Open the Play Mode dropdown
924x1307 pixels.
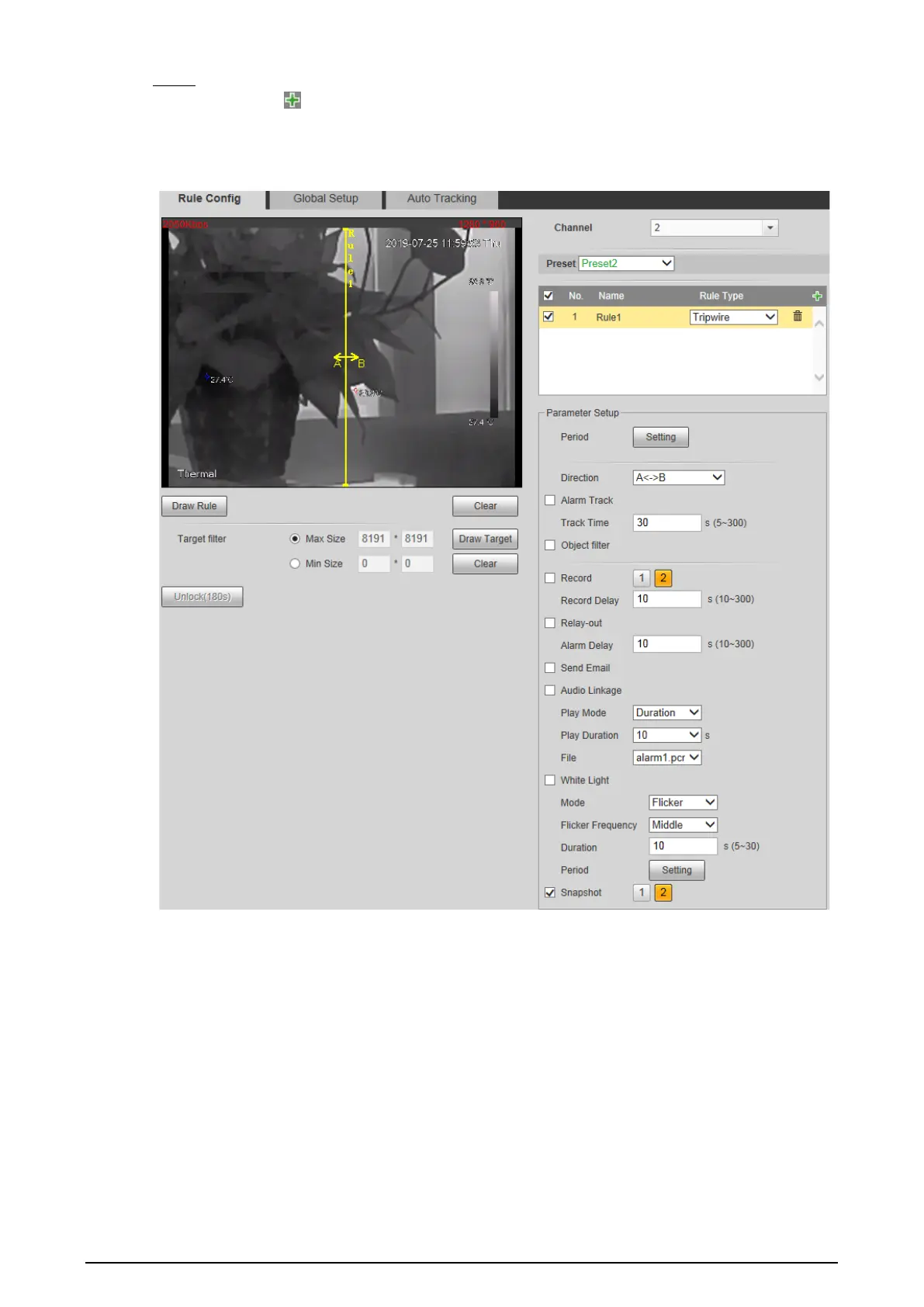click(x=667, y=712)
